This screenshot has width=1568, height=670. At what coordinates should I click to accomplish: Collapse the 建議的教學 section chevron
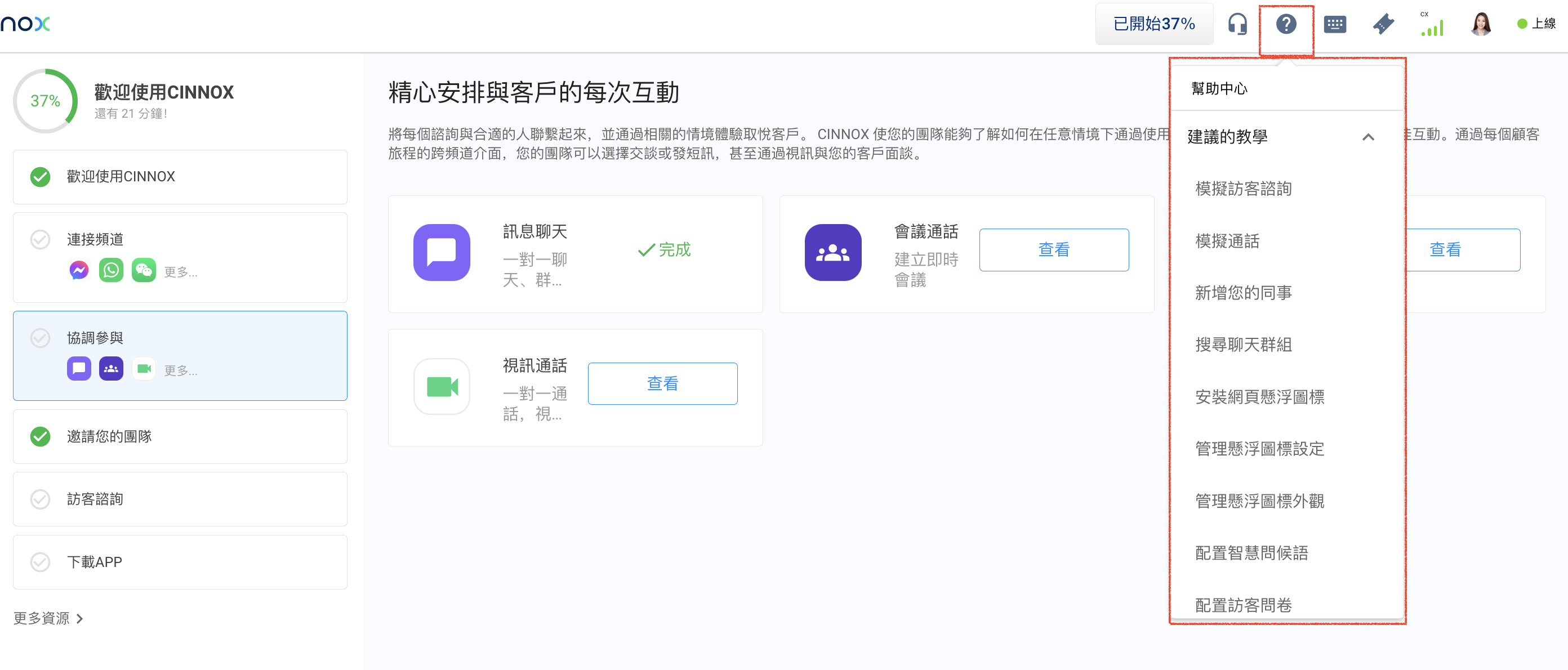1367,137
